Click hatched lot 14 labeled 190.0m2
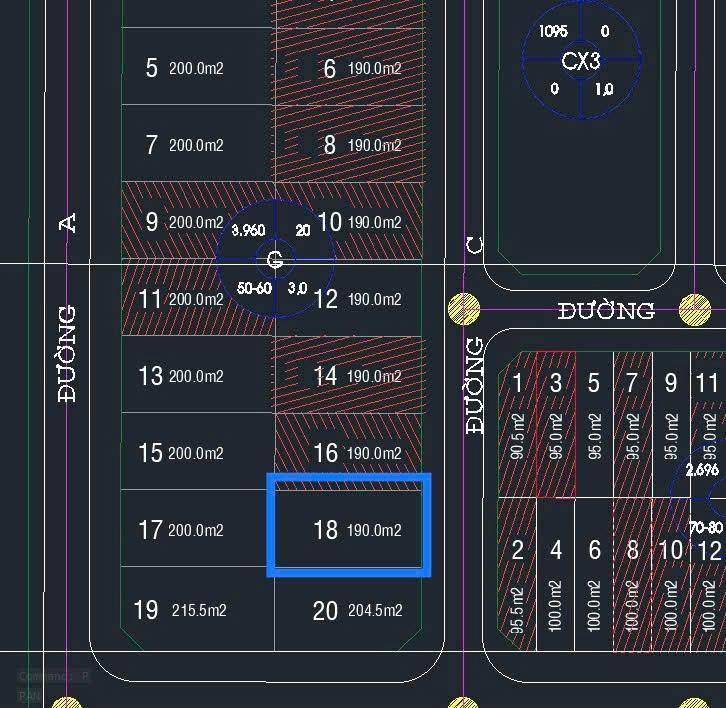This screenshot has width=726, height=708. click(349, 376)
